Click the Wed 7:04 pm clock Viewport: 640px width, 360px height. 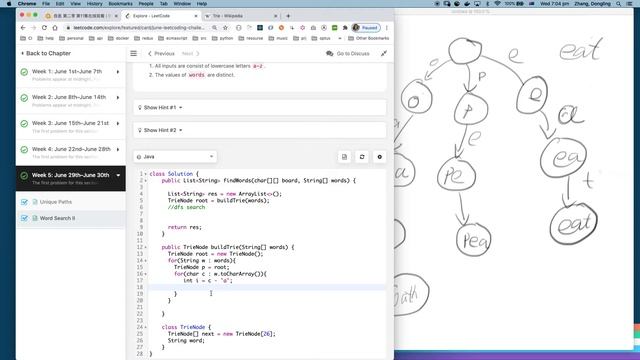coord(554,4)
